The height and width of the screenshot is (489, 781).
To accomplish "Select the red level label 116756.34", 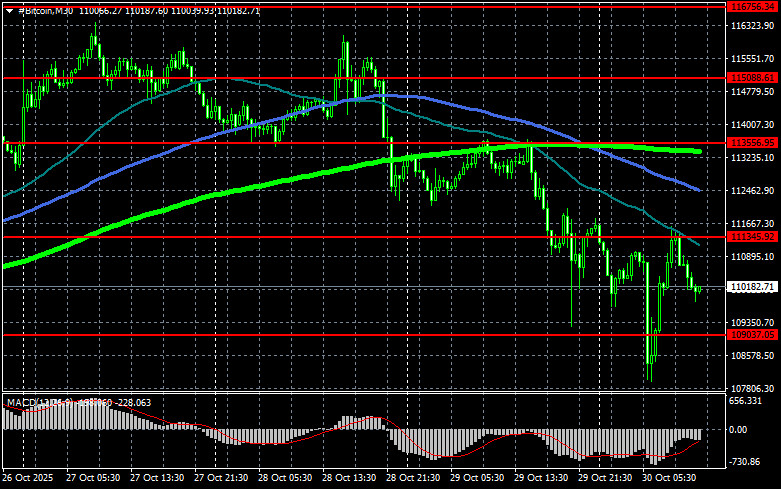I will tap(752, 6).
